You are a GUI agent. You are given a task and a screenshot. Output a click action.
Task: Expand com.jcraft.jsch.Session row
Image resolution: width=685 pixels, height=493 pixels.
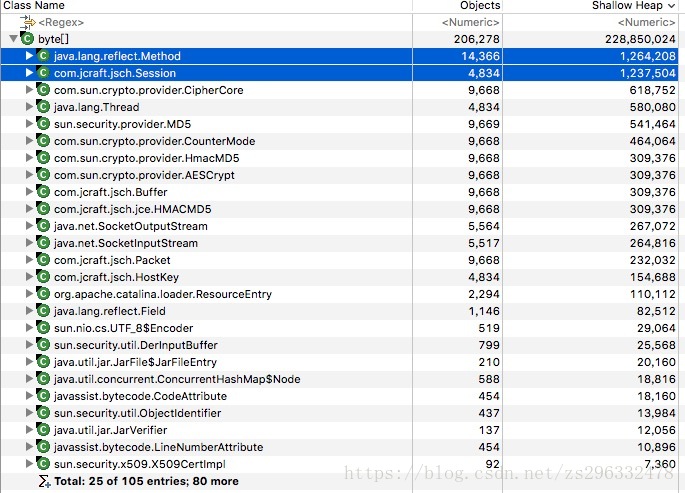click(29, 73)
